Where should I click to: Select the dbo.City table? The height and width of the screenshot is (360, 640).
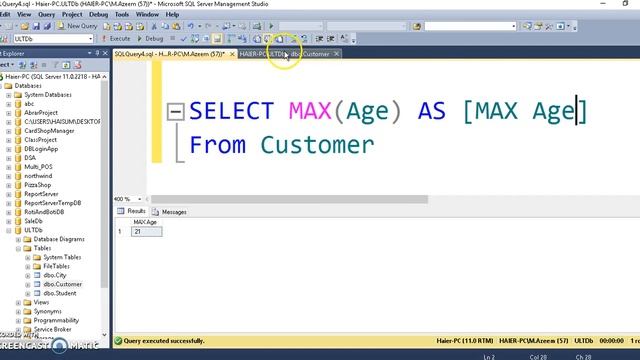(x=55, y=275)
